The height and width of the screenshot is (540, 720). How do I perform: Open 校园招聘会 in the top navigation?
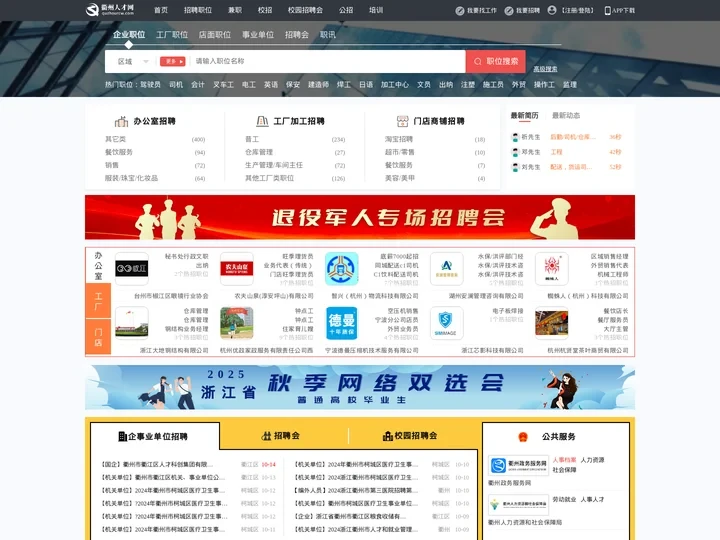[305, 10]
